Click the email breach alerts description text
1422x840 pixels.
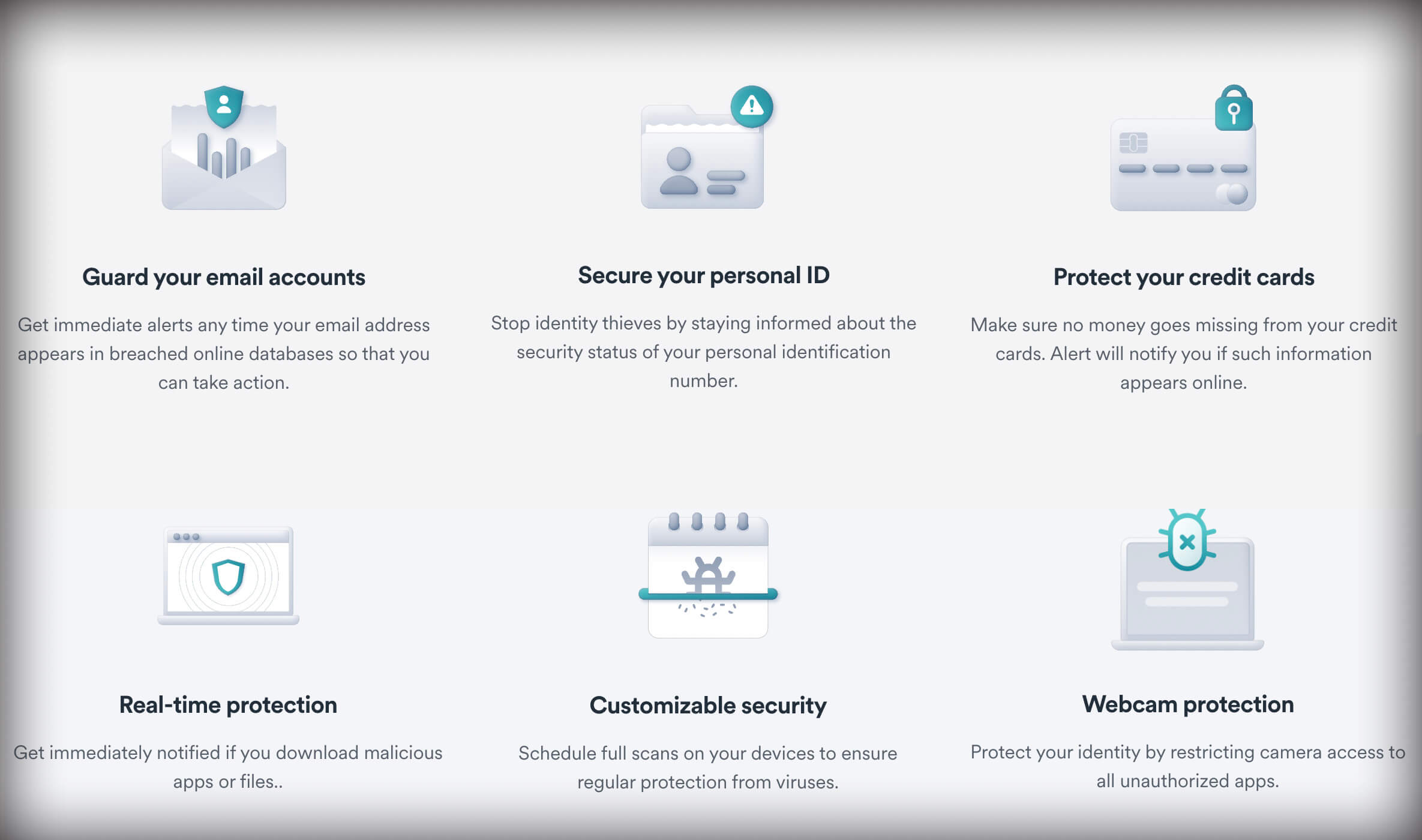point(224,353)
